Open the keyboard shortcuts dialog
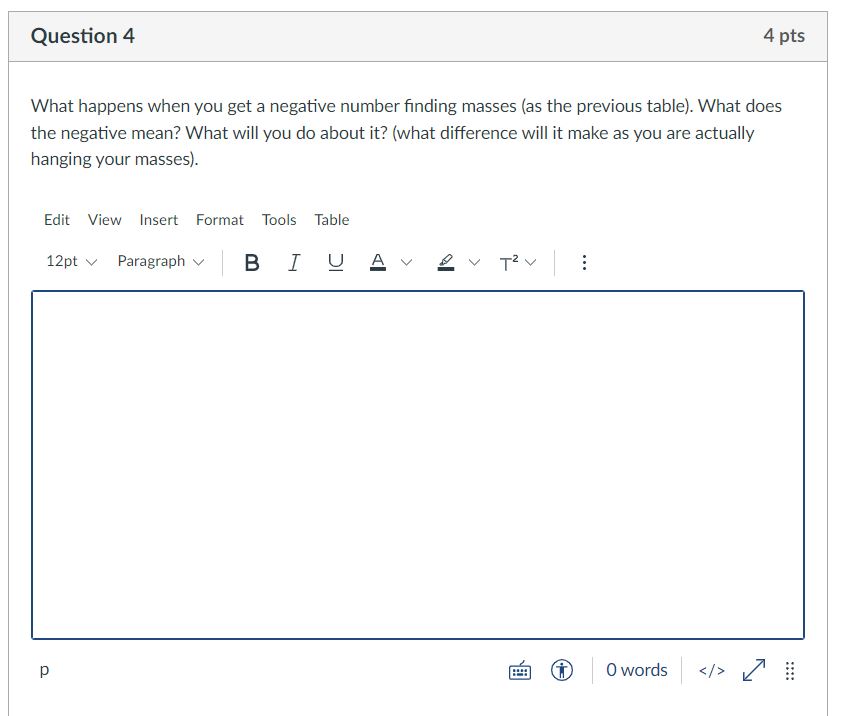 (519, 670)
